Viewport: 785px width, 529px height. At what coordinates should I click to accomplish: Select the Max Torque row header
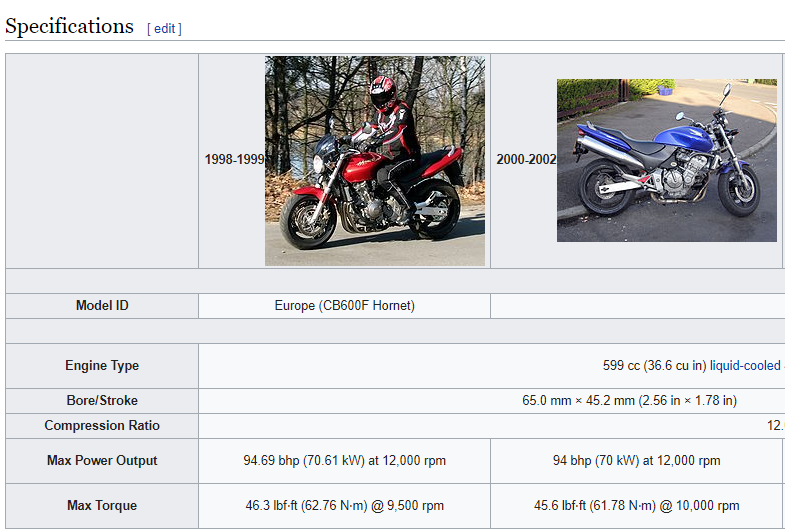click(102, 506)
